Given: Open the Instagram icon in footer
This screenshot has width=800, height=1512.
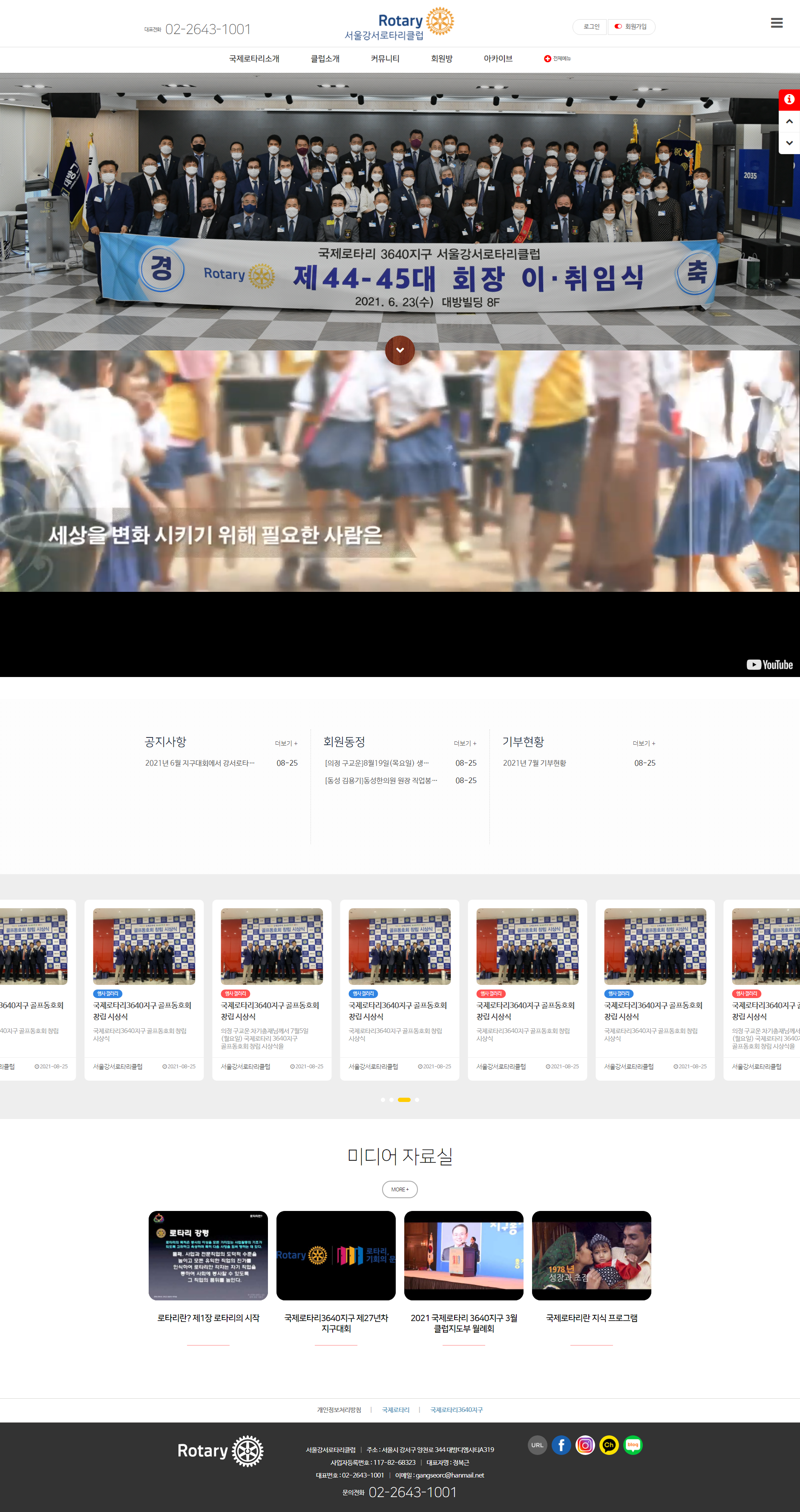Looking at the screenshot, I should (x=585, y=1444).
